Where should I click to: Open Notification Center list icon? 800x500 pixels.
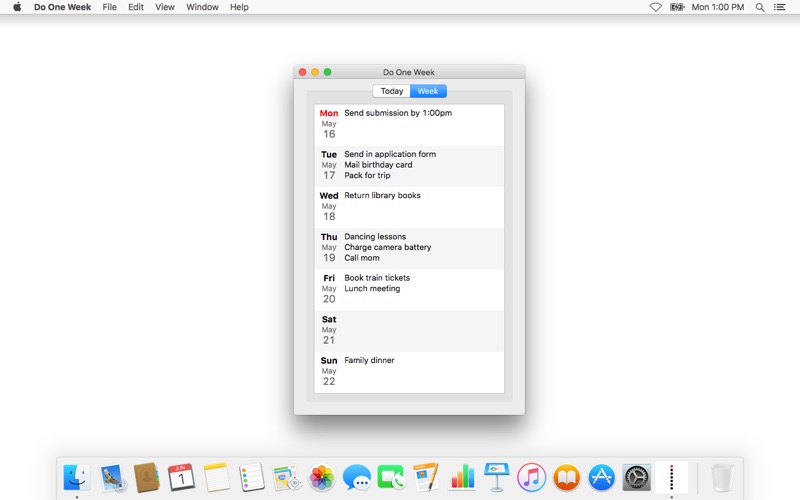click(780, 7)
